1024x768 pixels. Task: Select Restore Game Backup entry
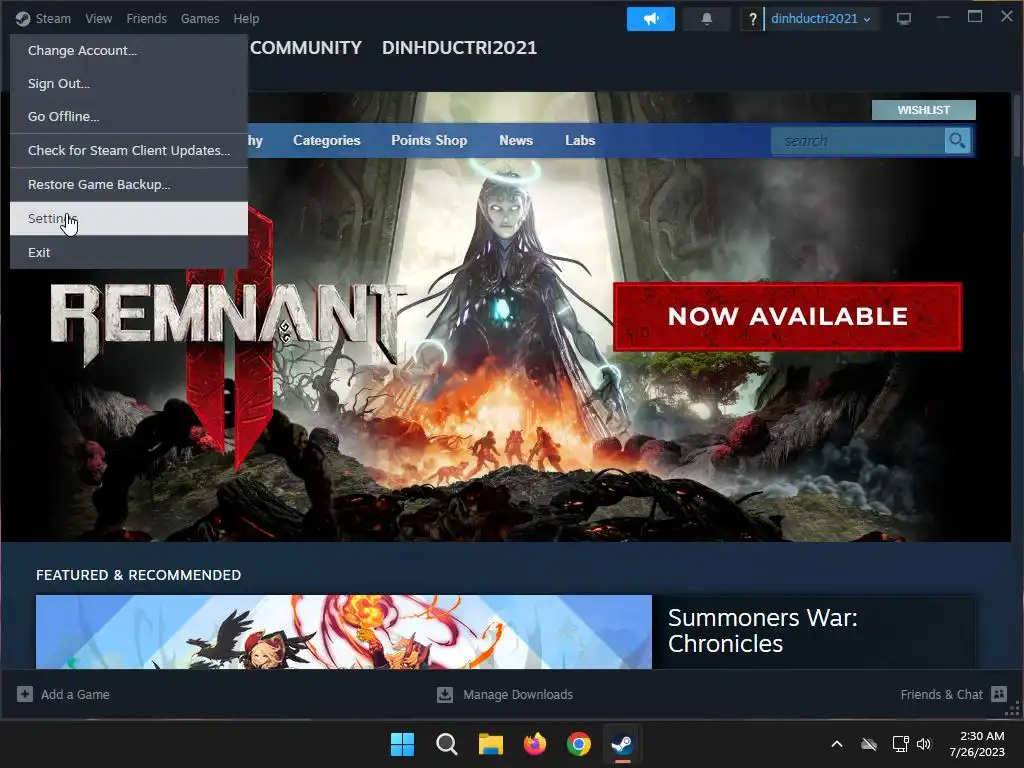tap(129, 184)
